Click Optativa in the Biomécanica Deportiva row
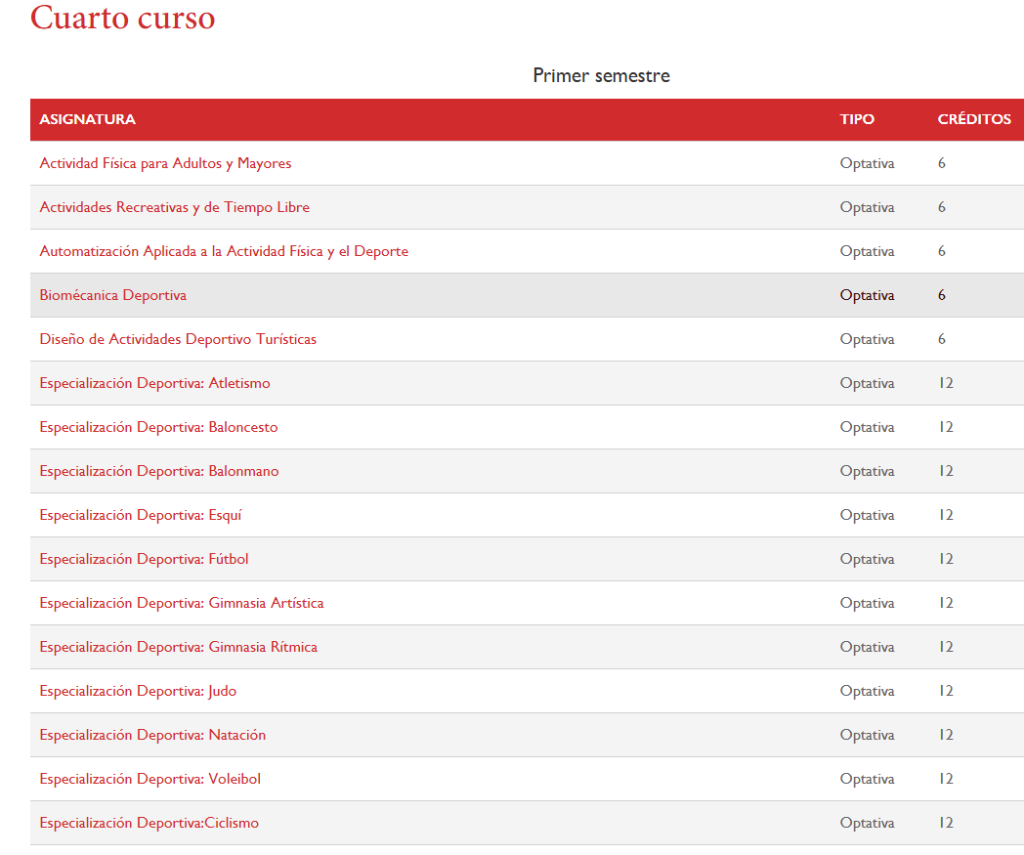Screen dimensions: 1024x855 (867, 295)
